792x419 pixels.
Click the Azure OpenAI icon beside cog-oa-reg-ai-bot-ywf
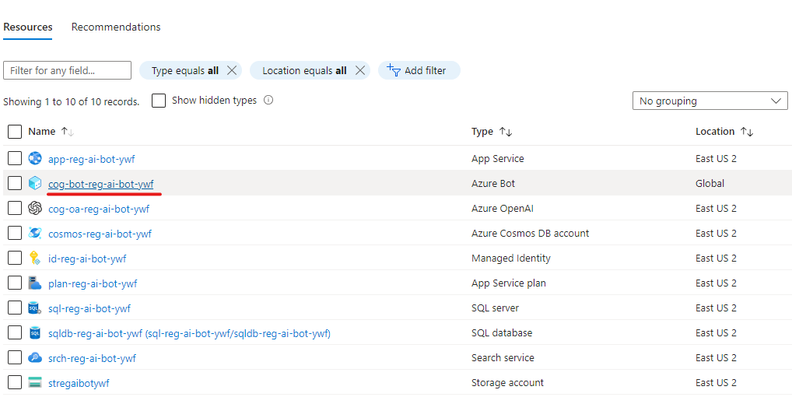pyautogui.click(x=35, y=208)
